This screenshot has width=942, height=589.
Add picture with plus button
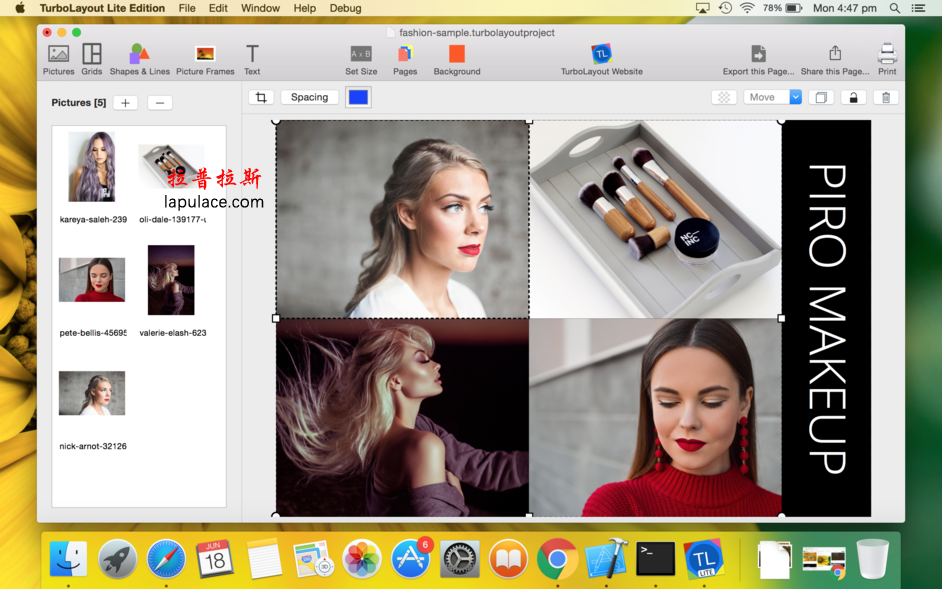pos(126,103)
